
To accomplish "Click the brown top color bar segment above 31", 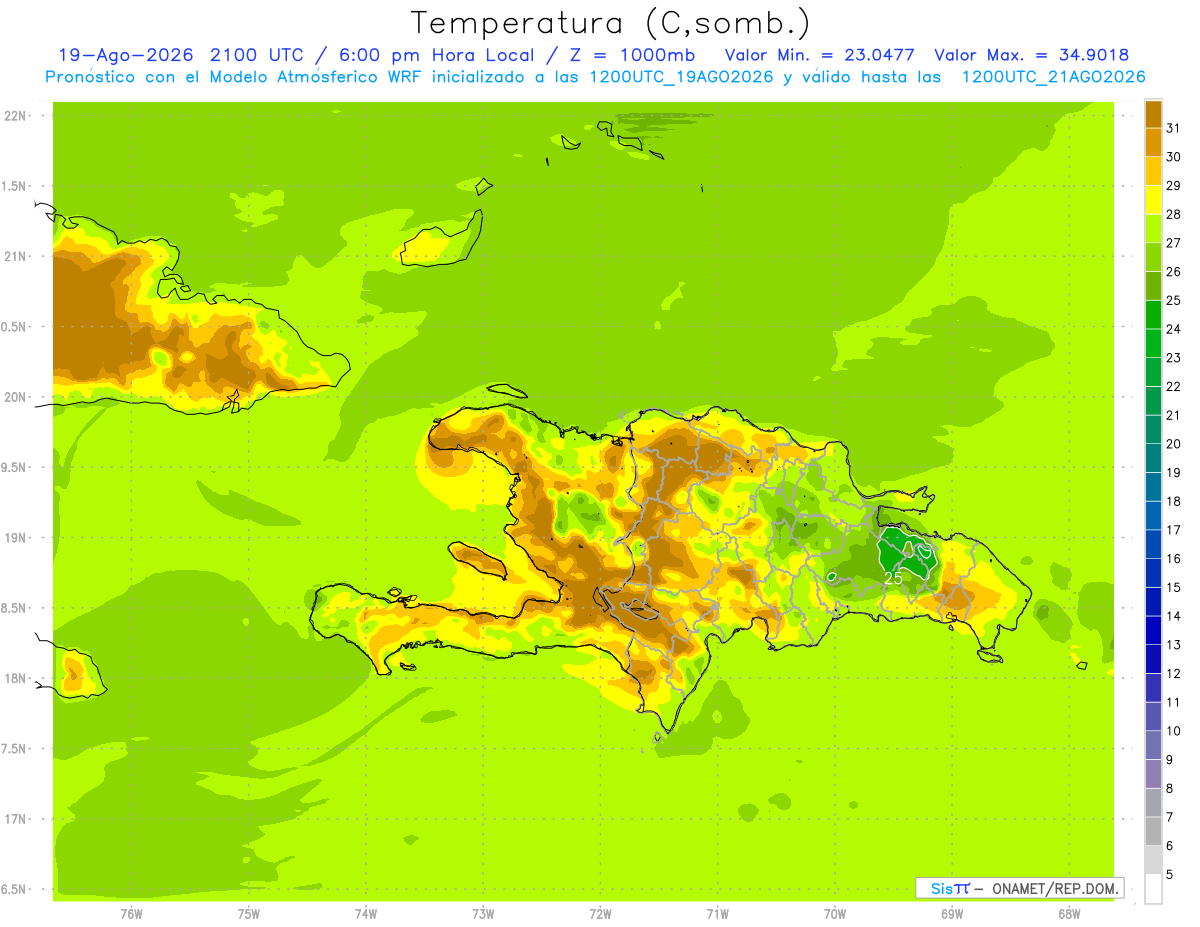I will pos(1153,114).
